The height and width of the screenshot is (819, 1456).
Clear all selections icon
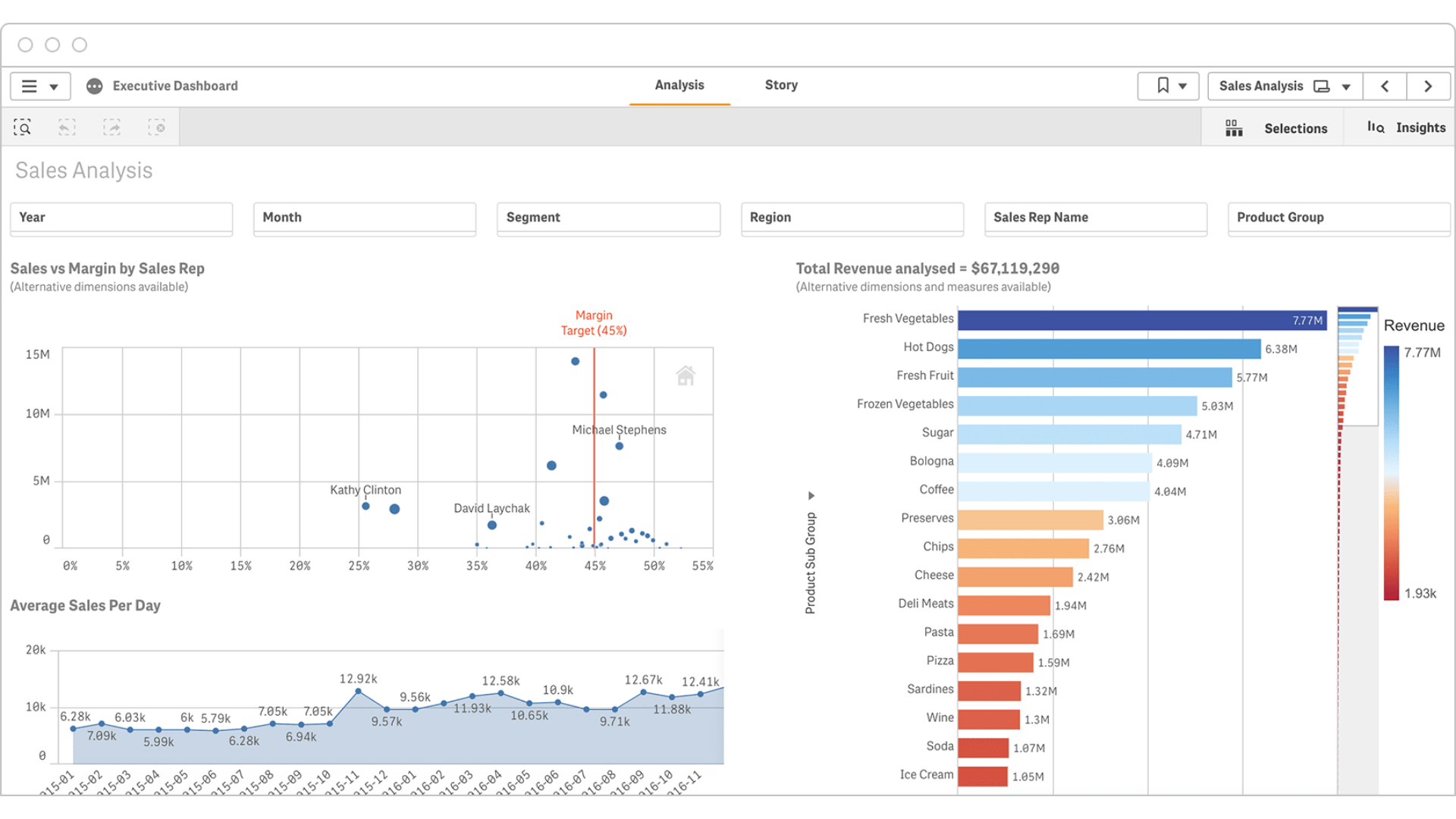(157, 127)
